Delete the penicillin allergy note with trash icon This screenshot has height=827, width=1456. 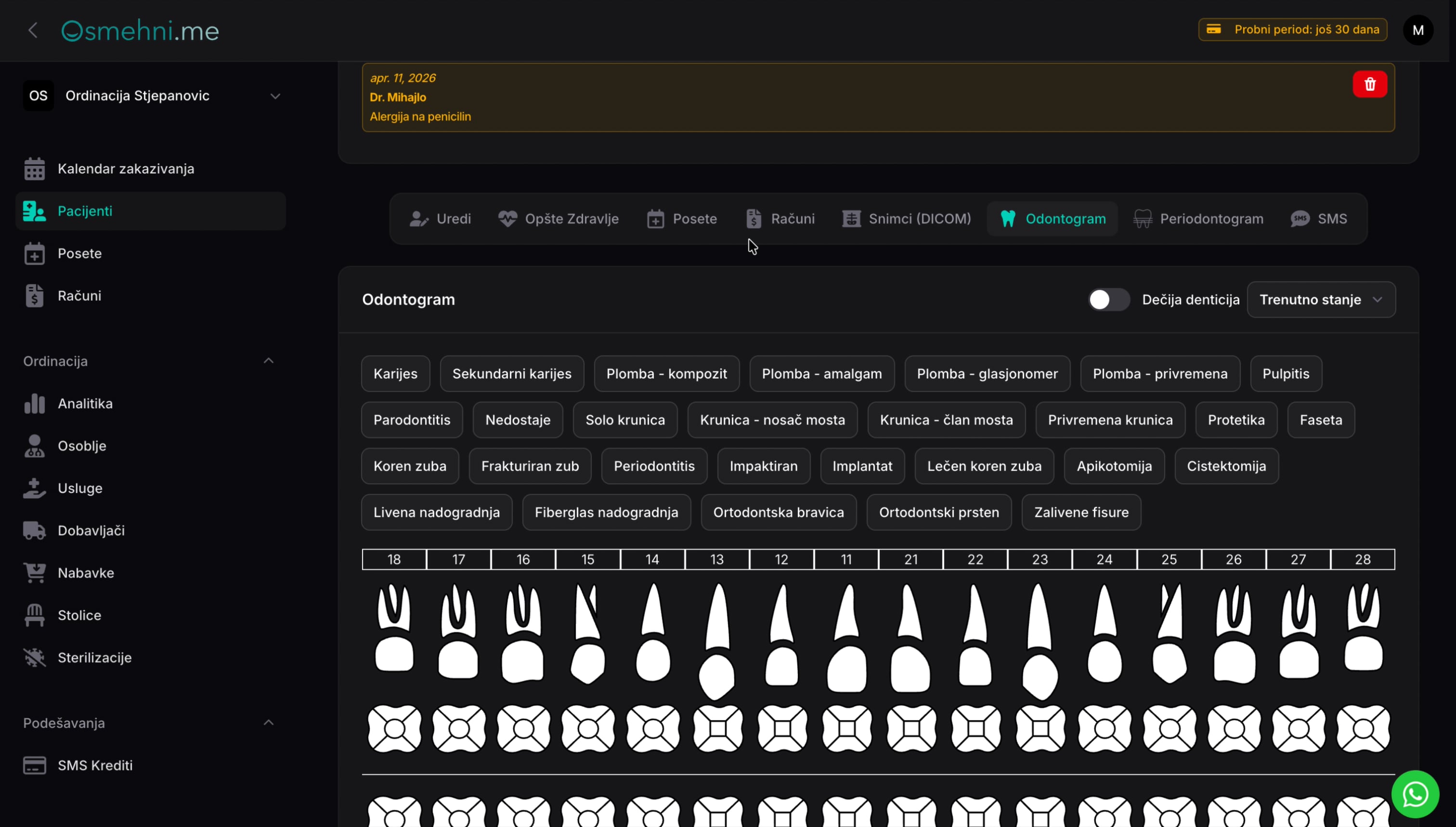pyautogui.click(x=1370, y=84)
